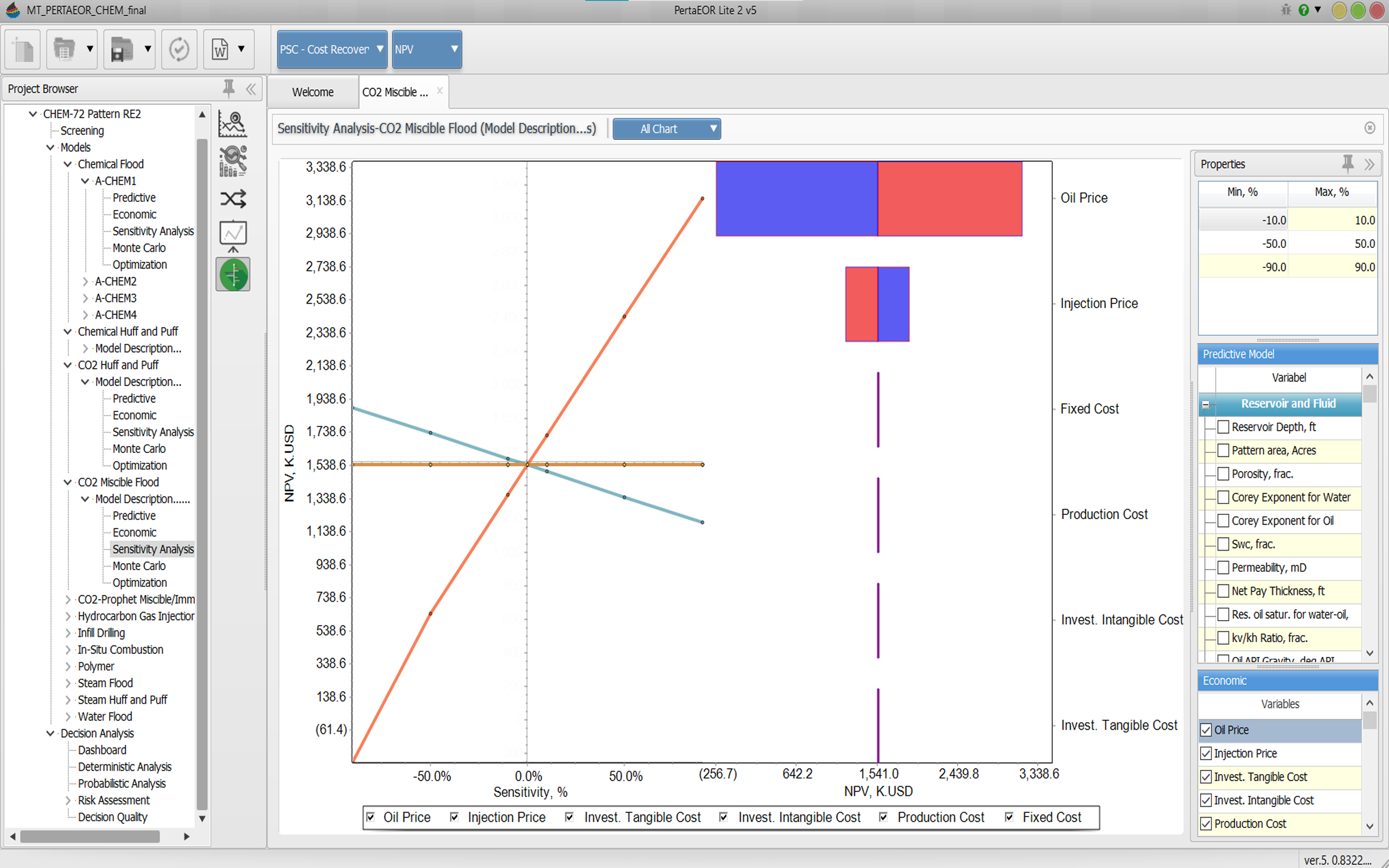This screenshot has height=868, width=1389.
Task: Click the -50.0 Min % table cell
Action: click(x=1243, y=244)
